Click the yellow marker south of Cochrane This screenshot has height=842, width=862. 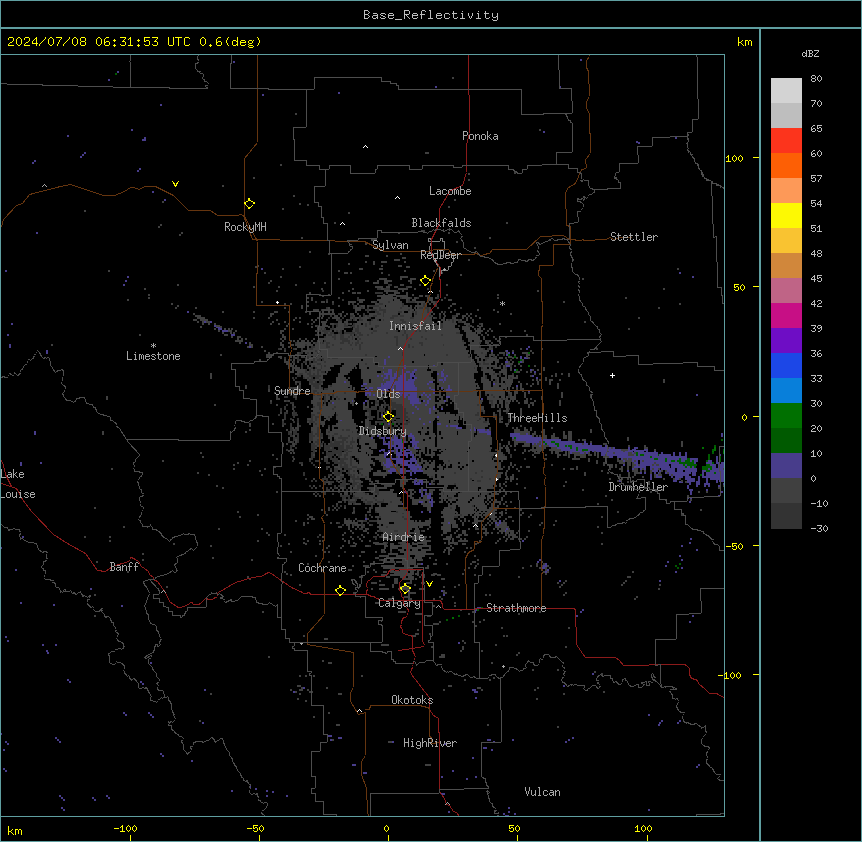coord(340,590)
